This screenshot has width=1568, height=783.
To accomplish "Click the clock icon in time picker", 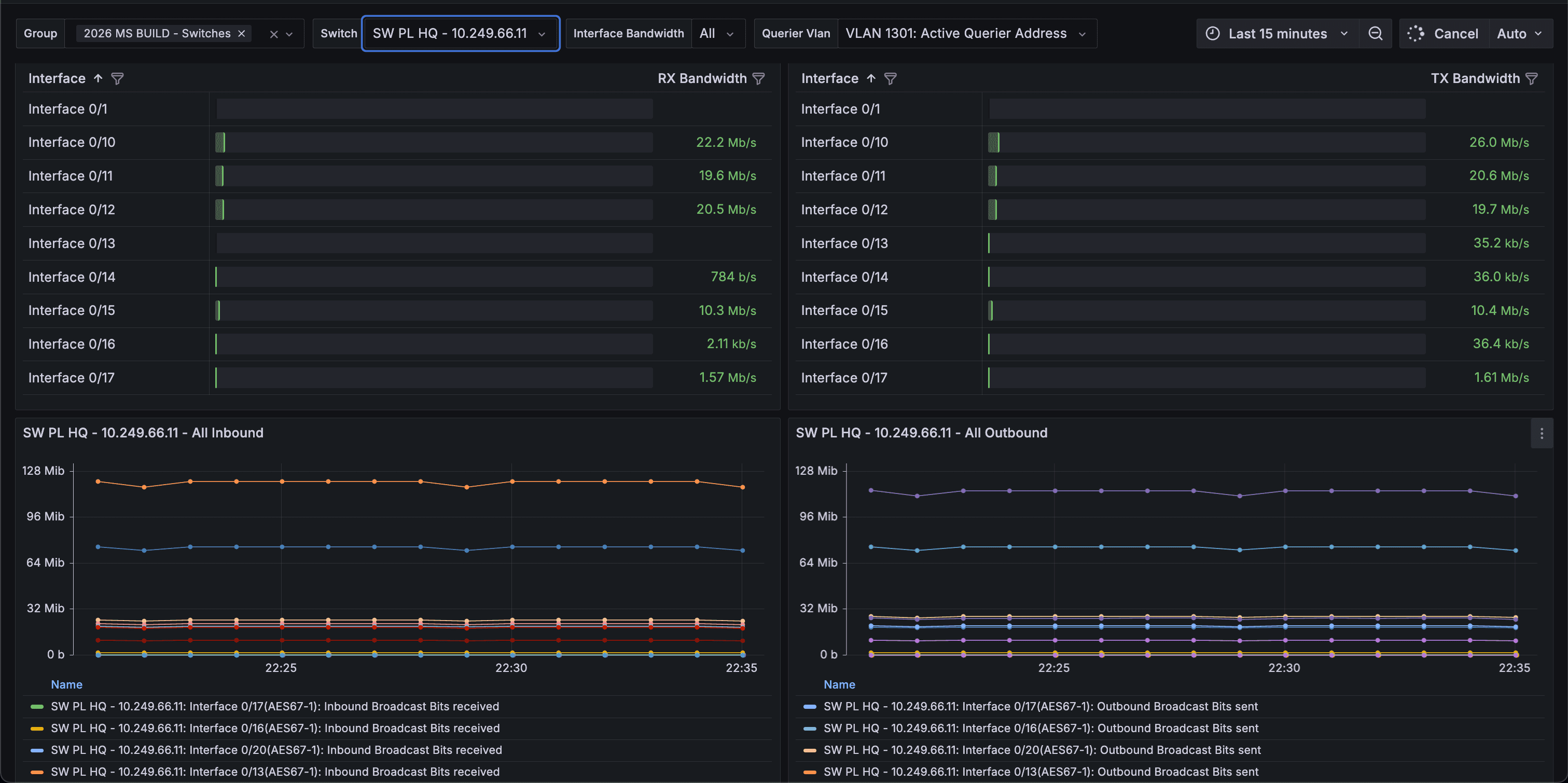I will point(1213,34).
